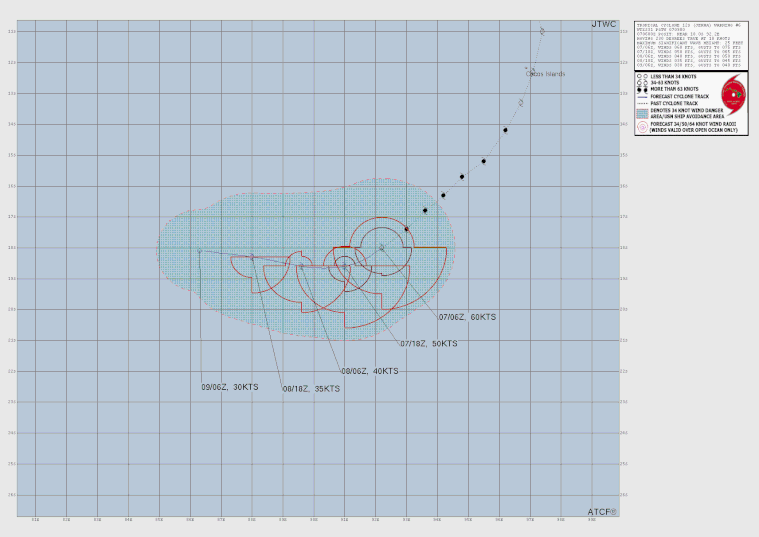This screenshot has width=759, height=537.
Task: Click the dashed past track line sample in the legend
Action: [x=642, y=104]
